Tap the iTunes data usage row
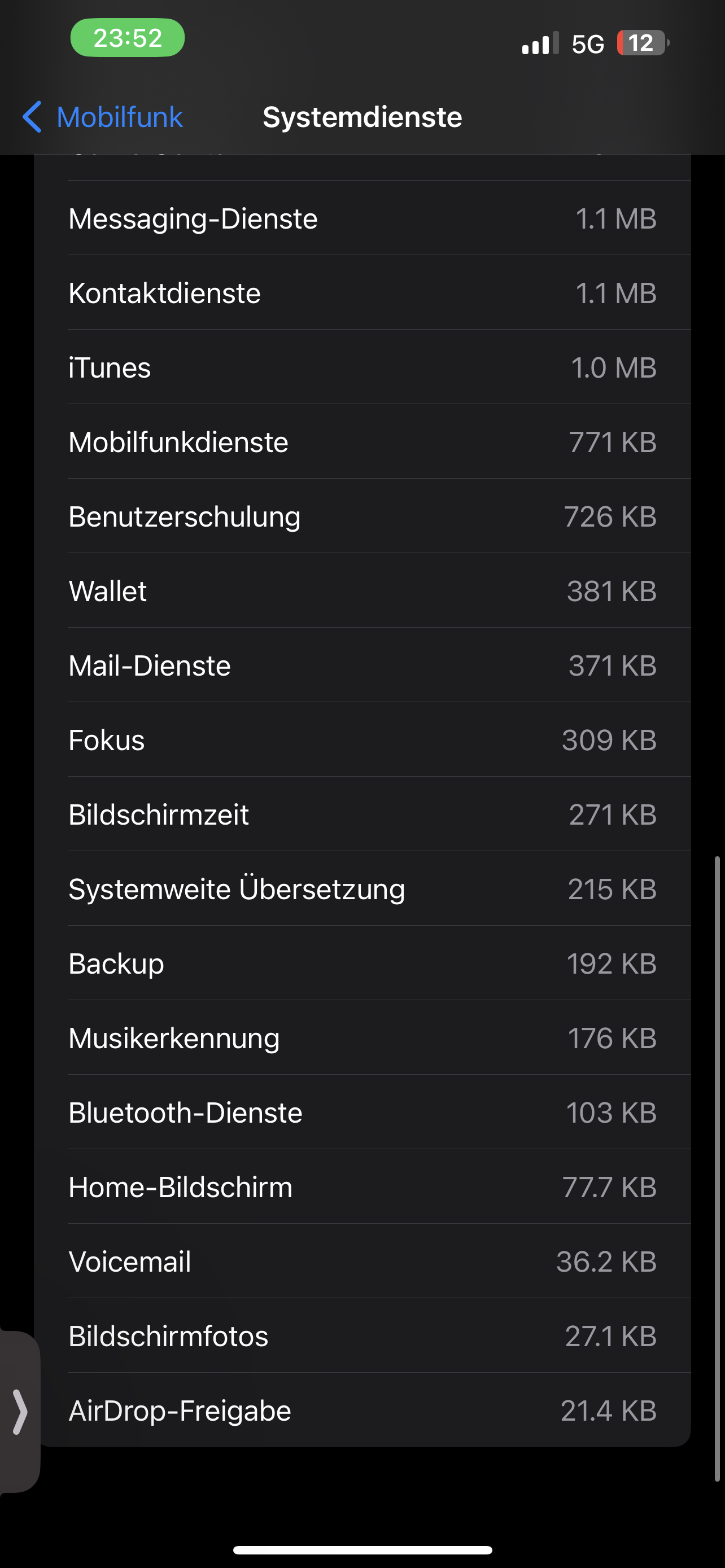Image resolution: width=725 pixels, height=1568 pixels. (362, 367)
